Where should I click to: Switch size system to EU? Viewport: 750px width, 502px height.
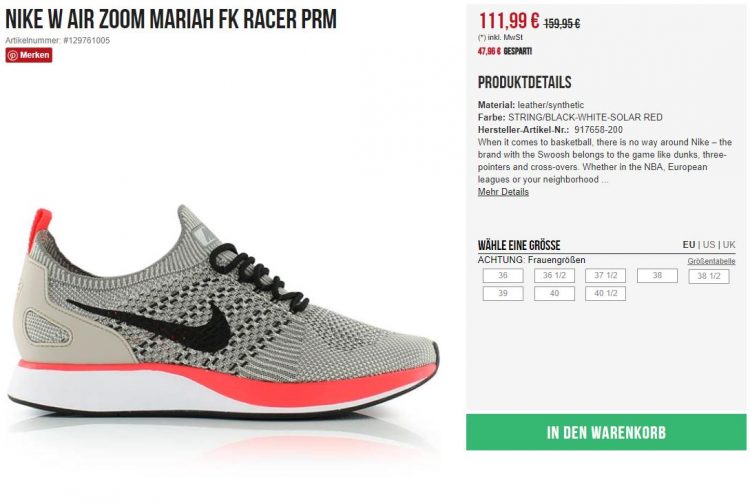coord(689,245)
